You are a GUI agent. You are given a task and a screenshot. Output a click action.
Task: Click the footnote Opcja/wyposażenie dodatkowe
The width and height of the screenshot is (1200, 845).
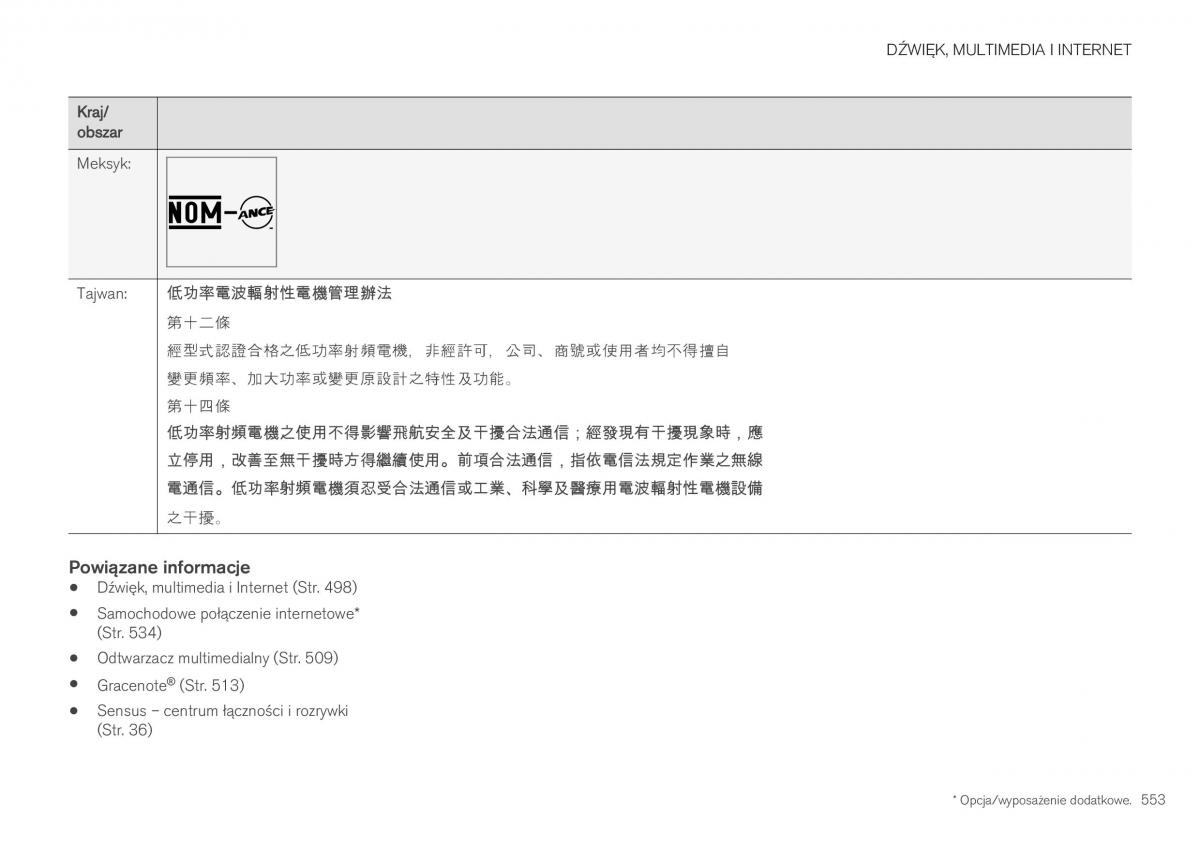pos(1042,800)
